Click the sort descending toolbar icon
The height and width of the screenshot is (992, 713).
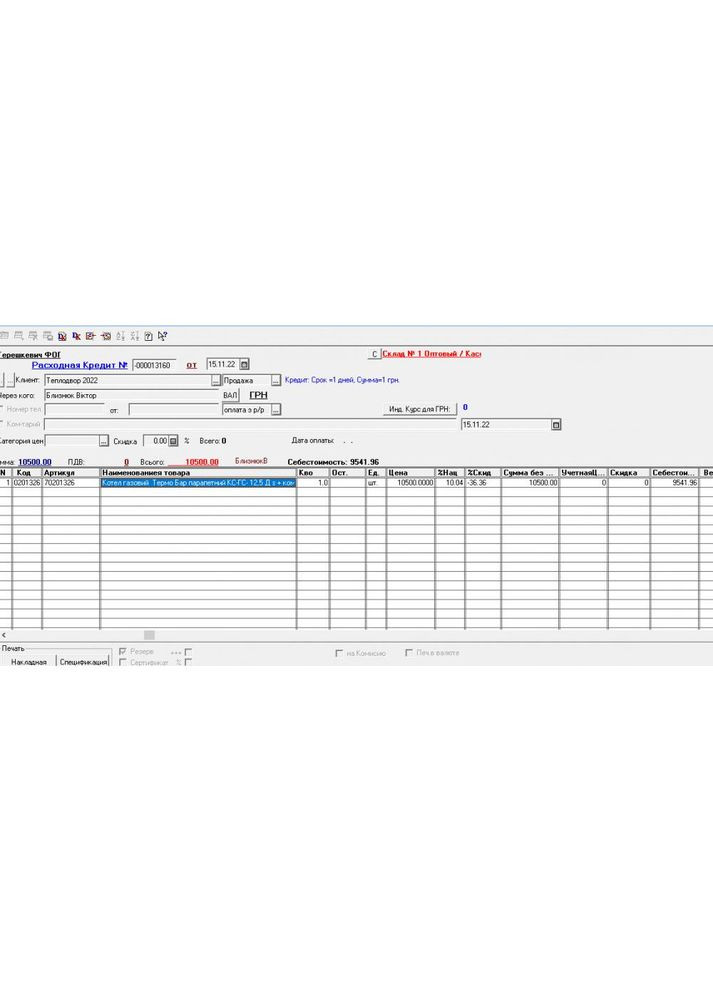point(134,336)
